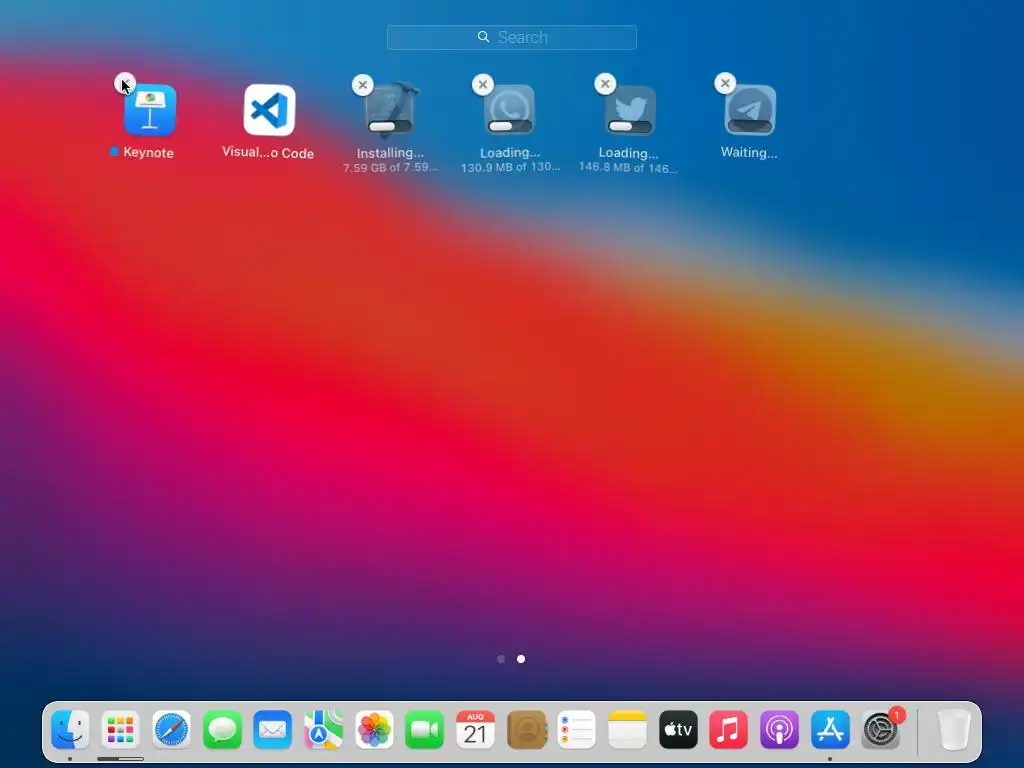This screenshot has height=768, width=1024.
Task: Select the installing Xcode app icon
Action: tap(390, 110)
